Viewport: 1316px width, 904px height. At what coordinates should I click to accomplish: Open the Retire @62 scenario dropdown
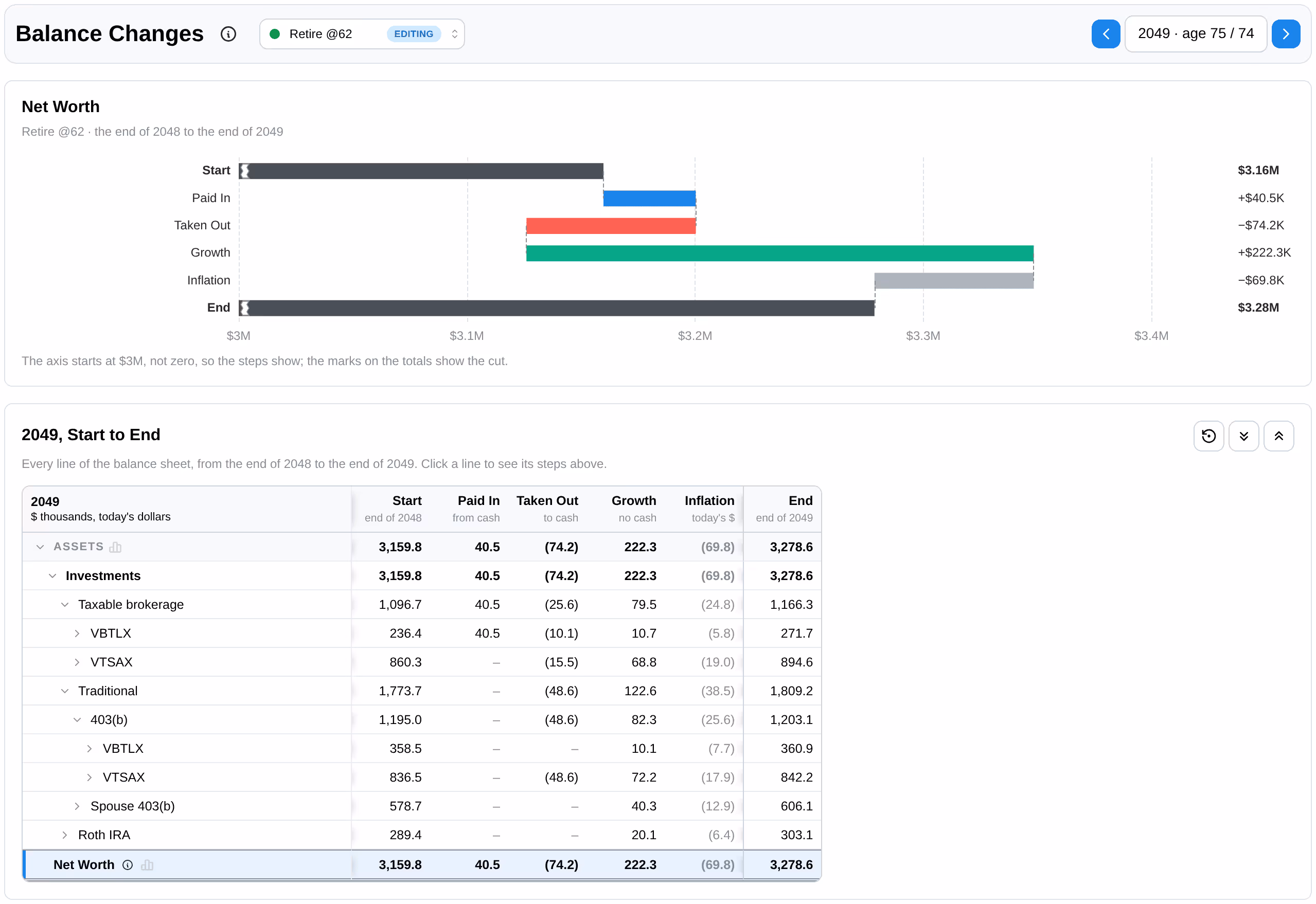[x=362, y=34]
